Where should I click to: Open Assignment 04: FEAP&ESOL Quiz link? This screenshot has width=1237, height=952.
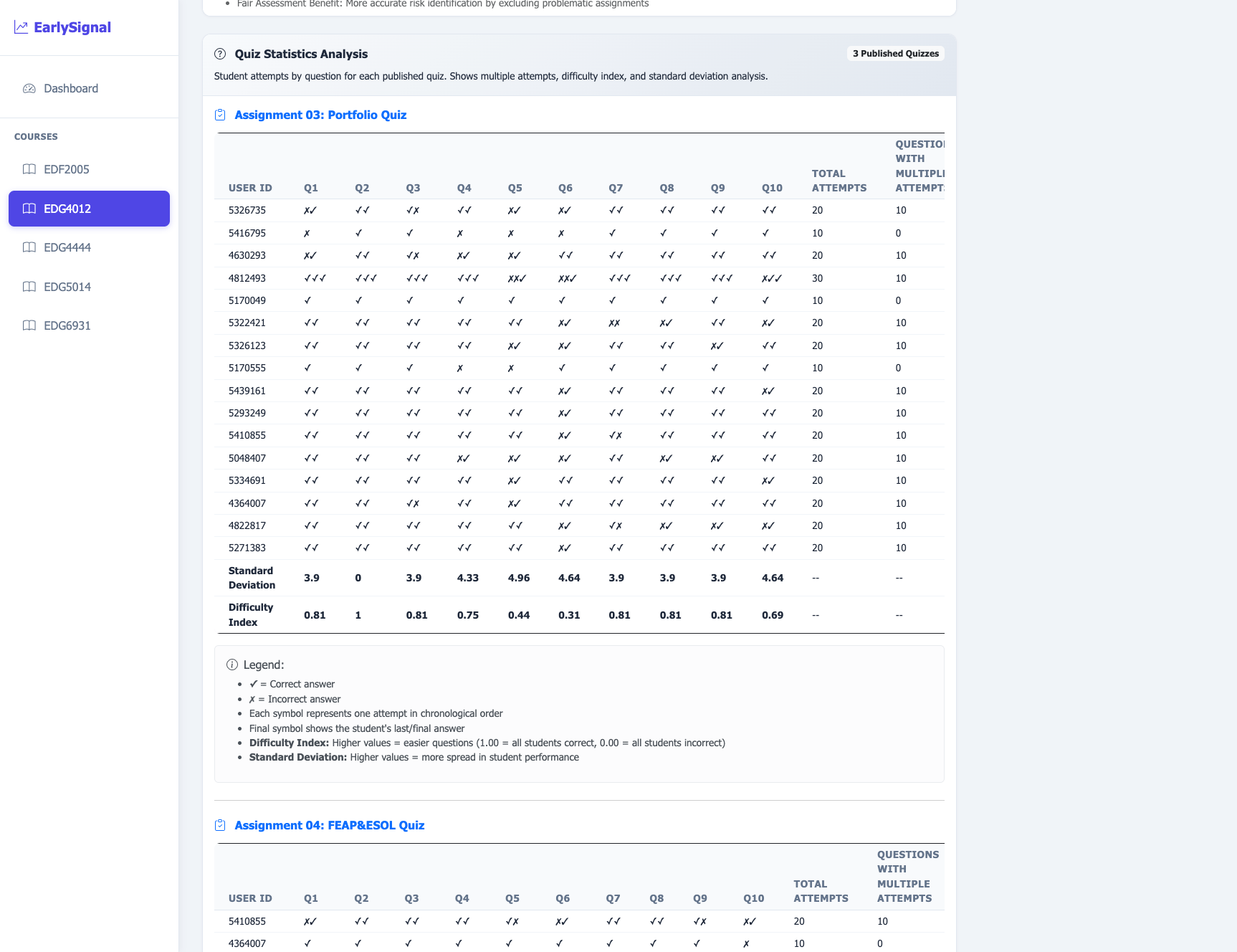(x=329, y=825)
